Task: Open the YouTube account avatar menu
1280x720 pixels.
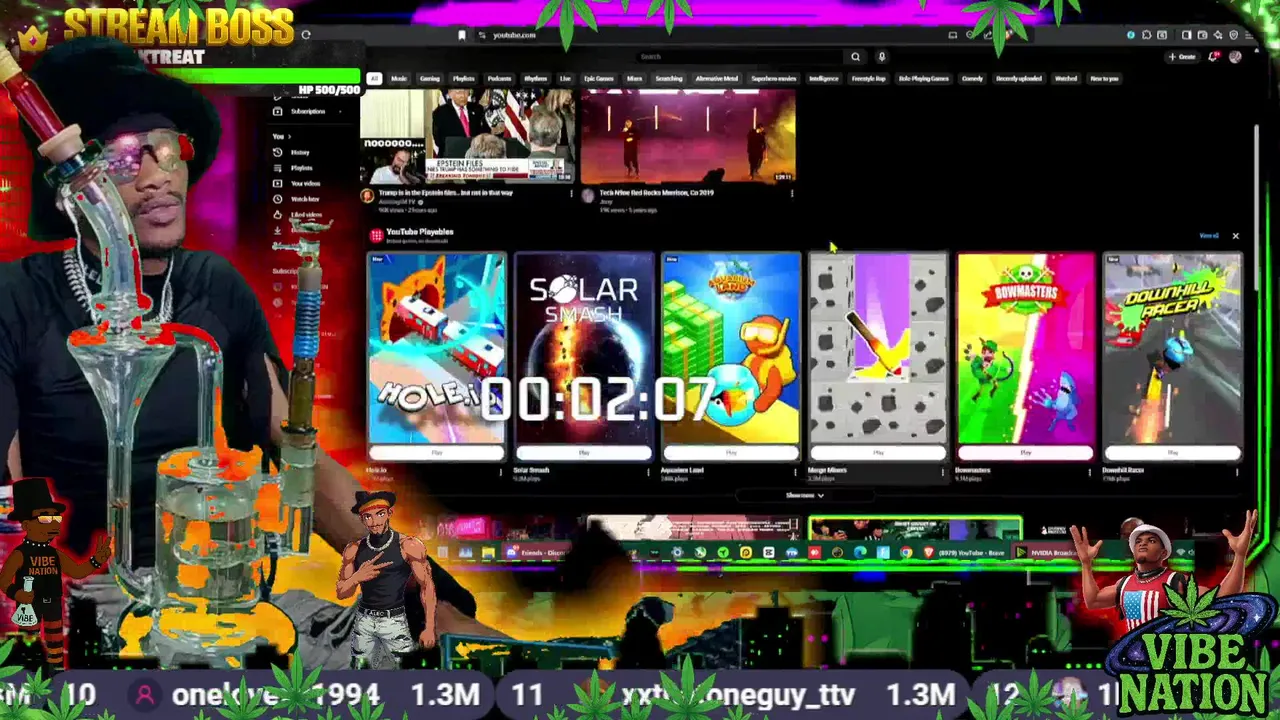Action: click(x=1236, y=57)
